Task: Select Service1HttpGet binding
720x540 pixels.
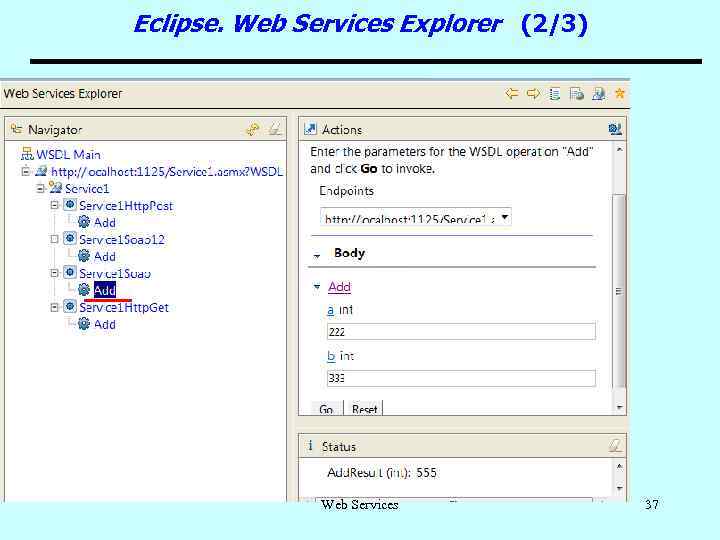Action: pyautogui.click(x=124, y=308)
